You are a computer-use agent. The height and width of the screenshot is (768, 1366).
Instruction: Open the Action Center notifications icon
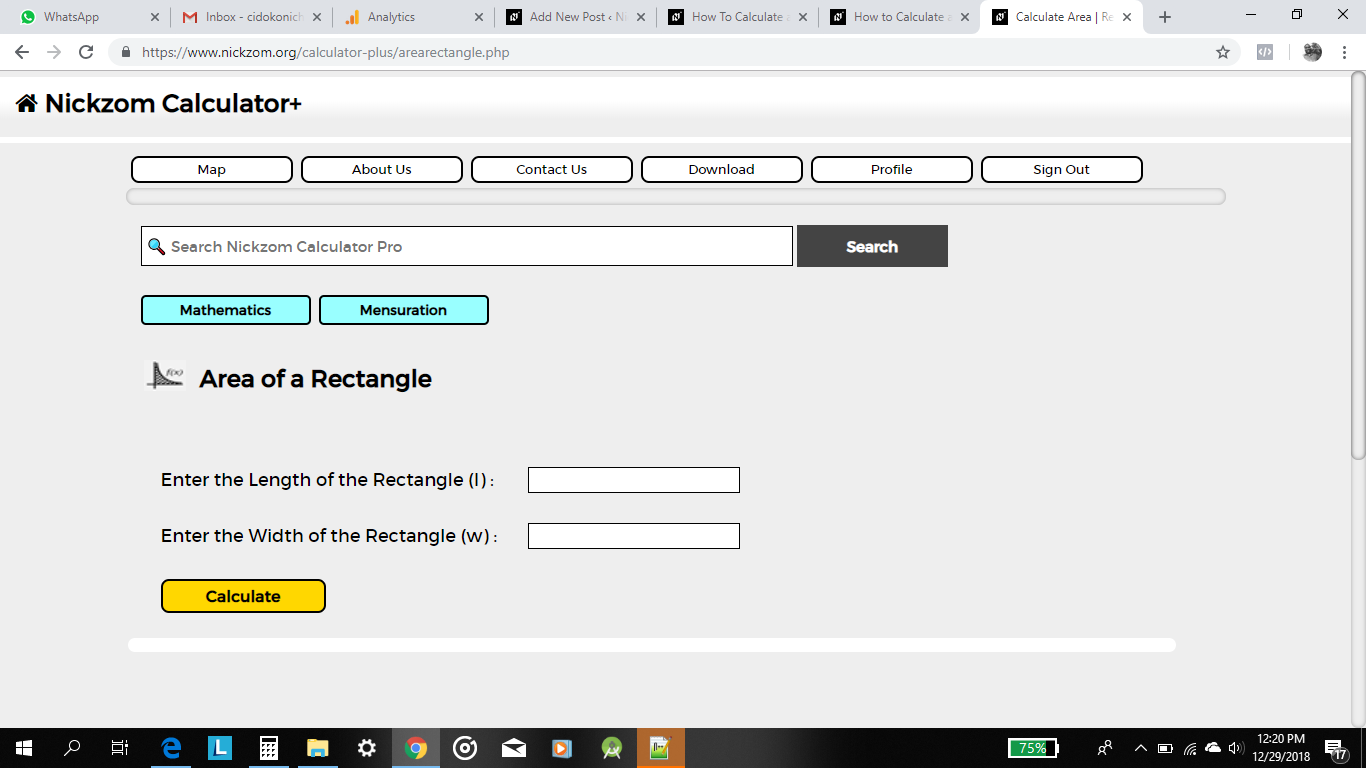(1335, 748)
